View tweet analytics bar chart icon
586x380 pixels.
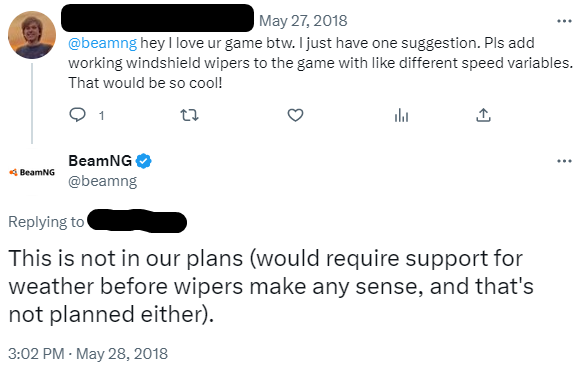click(x=401, y=115)
